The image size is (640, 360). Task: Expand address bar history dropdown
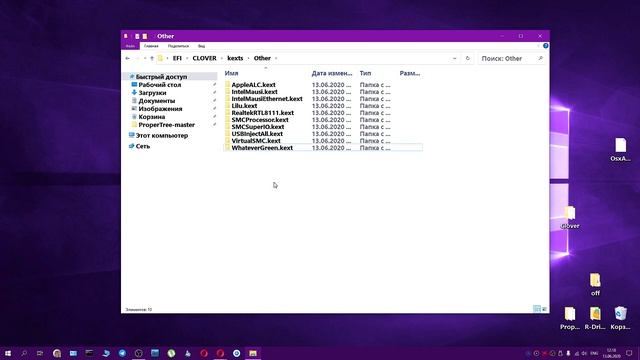[x=455, y=58]
